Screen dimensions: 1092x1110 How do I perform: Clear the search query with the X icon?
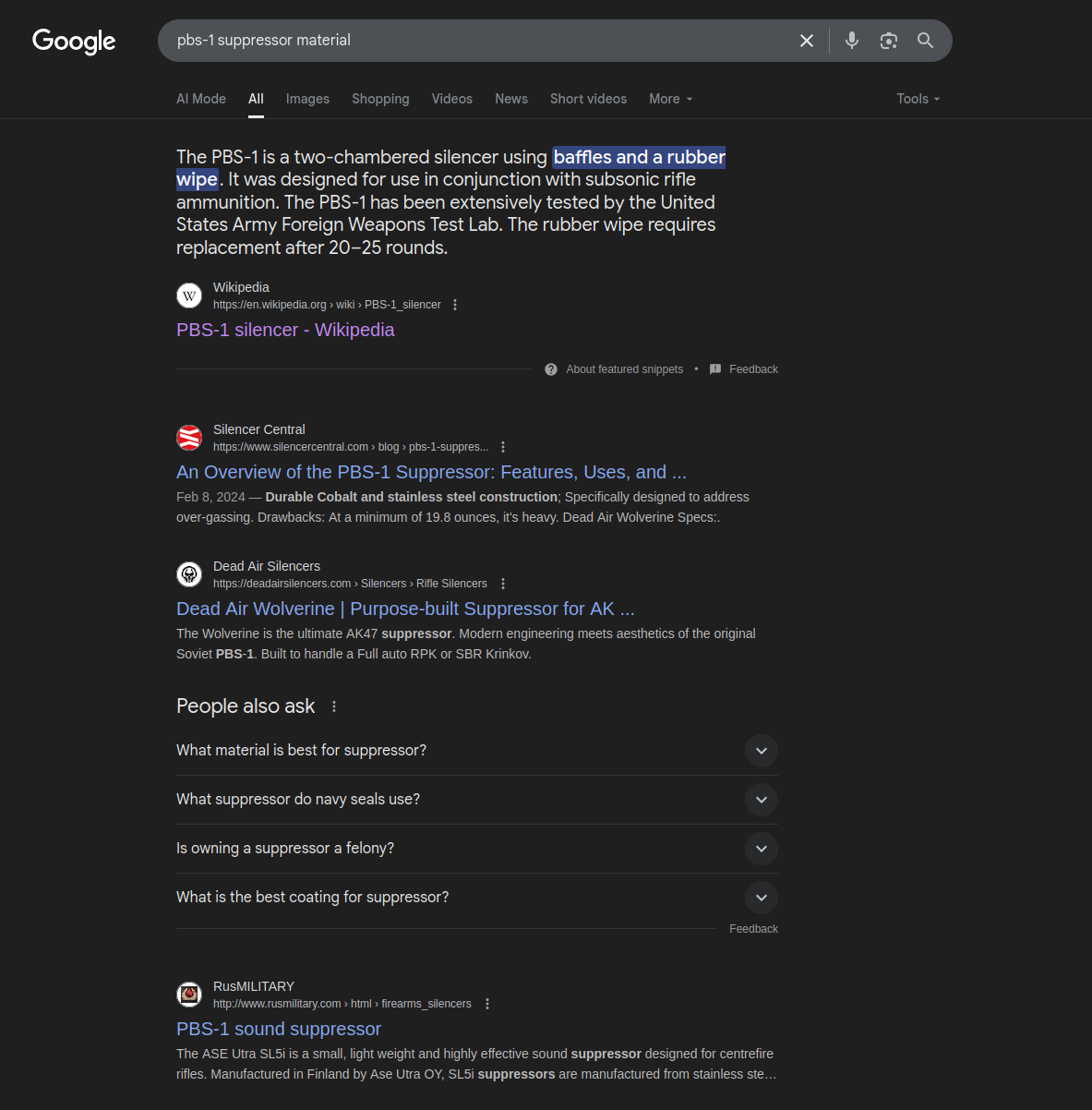tap(807, 41)
